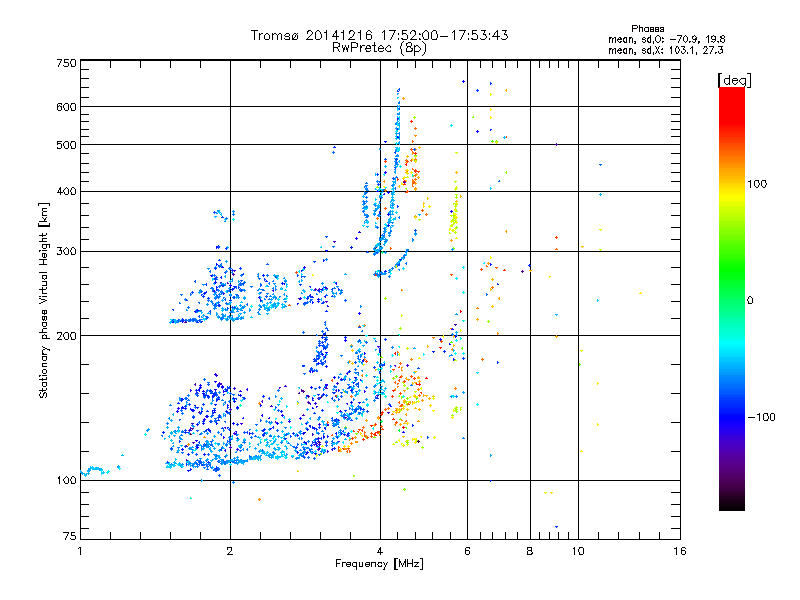
Task: Click the "Stationary phase Virtual Height [km]" axis label
Action: point(44,300)
